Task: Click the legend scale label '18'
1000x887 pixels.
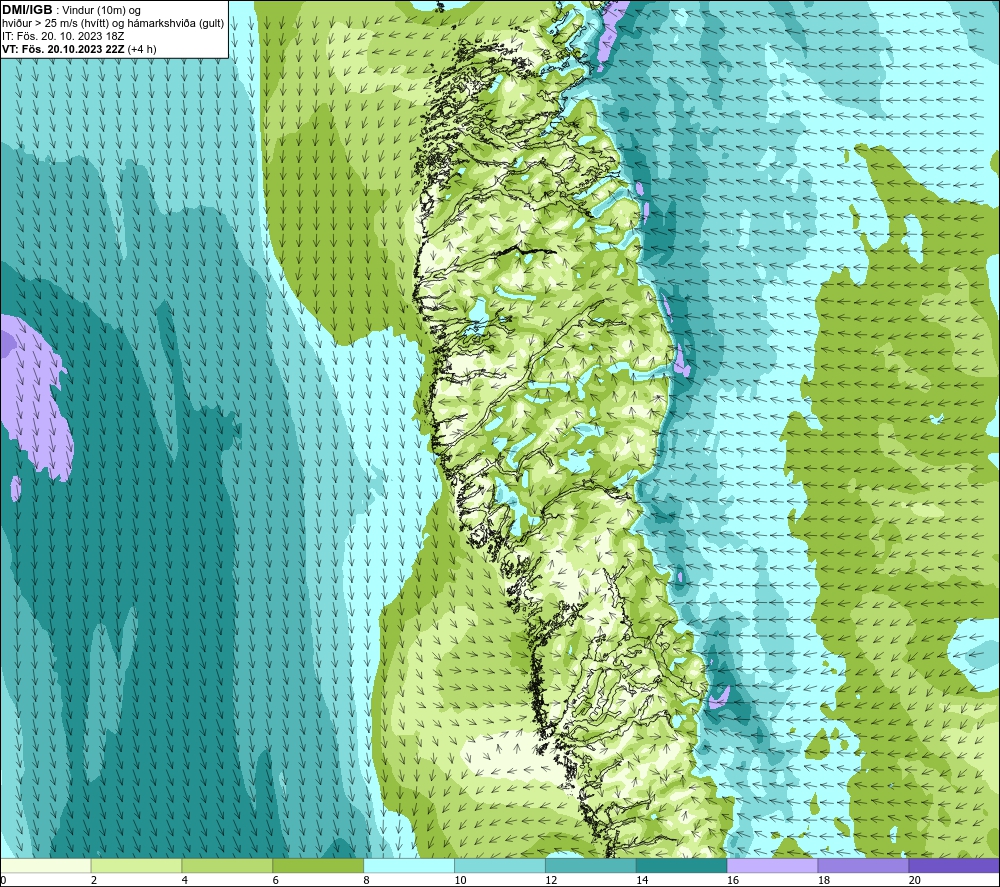Action: pyautogui.click(x=823, y=880)
